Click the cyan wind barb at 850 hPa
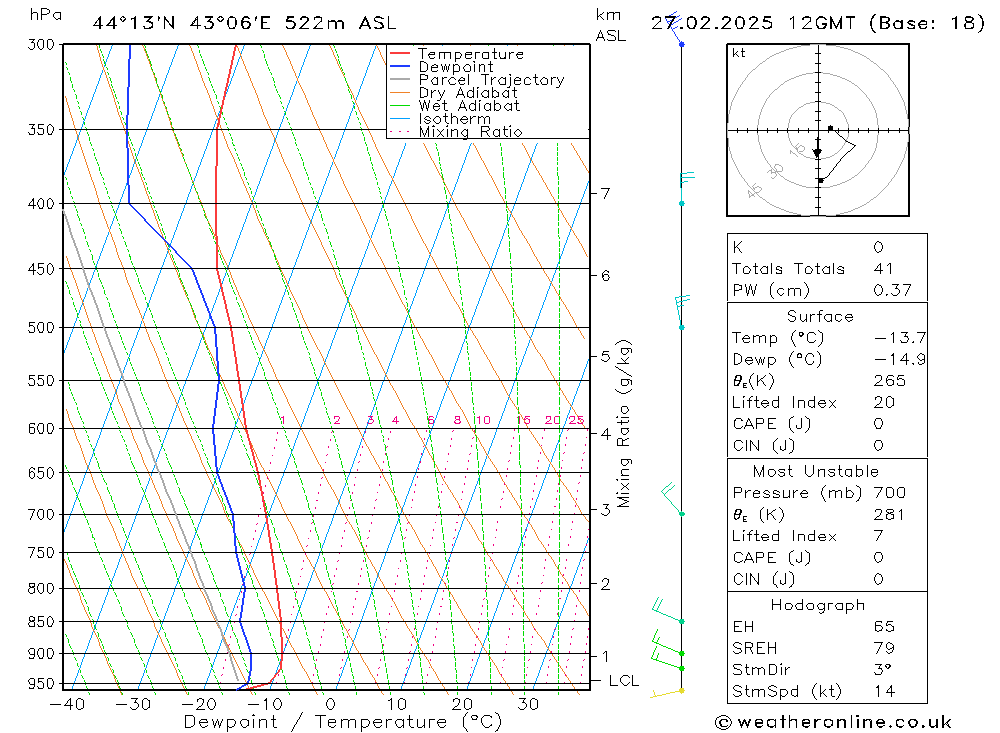 point(668,611)
